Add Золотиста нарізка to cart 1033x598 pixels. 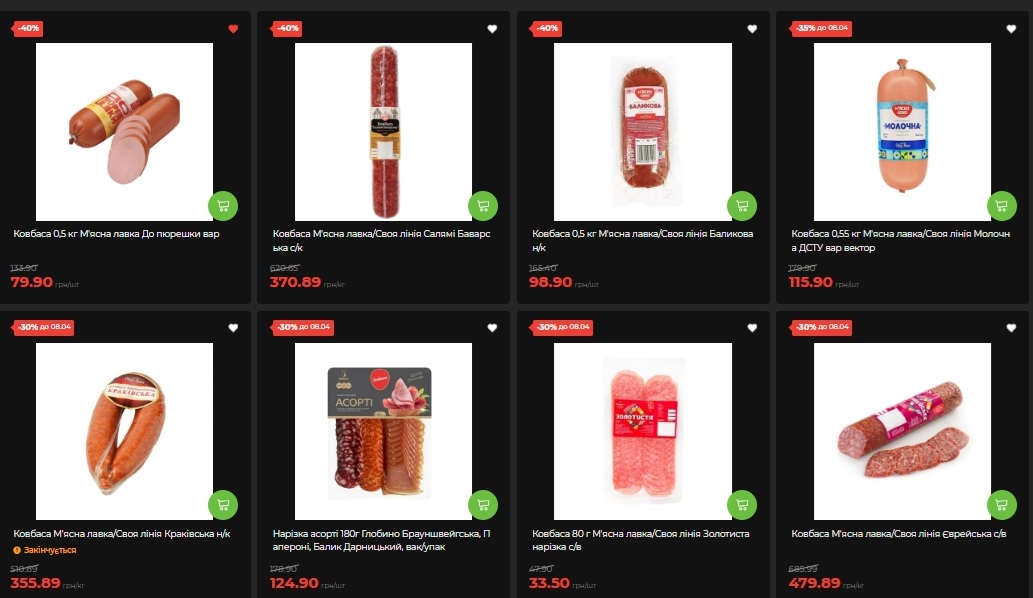[742, 505]
